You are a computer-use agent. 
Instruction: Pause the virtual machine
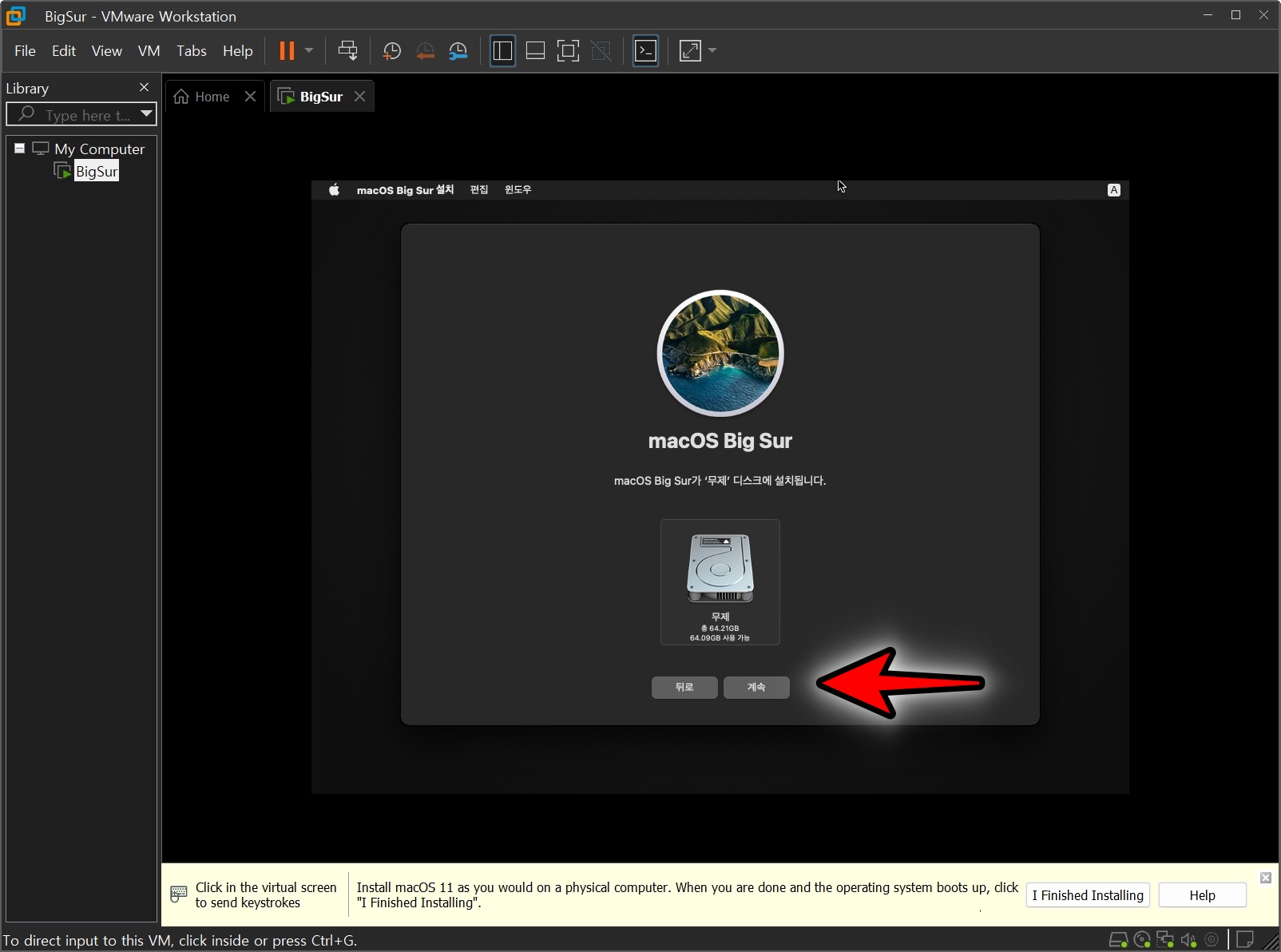[287, 51]
